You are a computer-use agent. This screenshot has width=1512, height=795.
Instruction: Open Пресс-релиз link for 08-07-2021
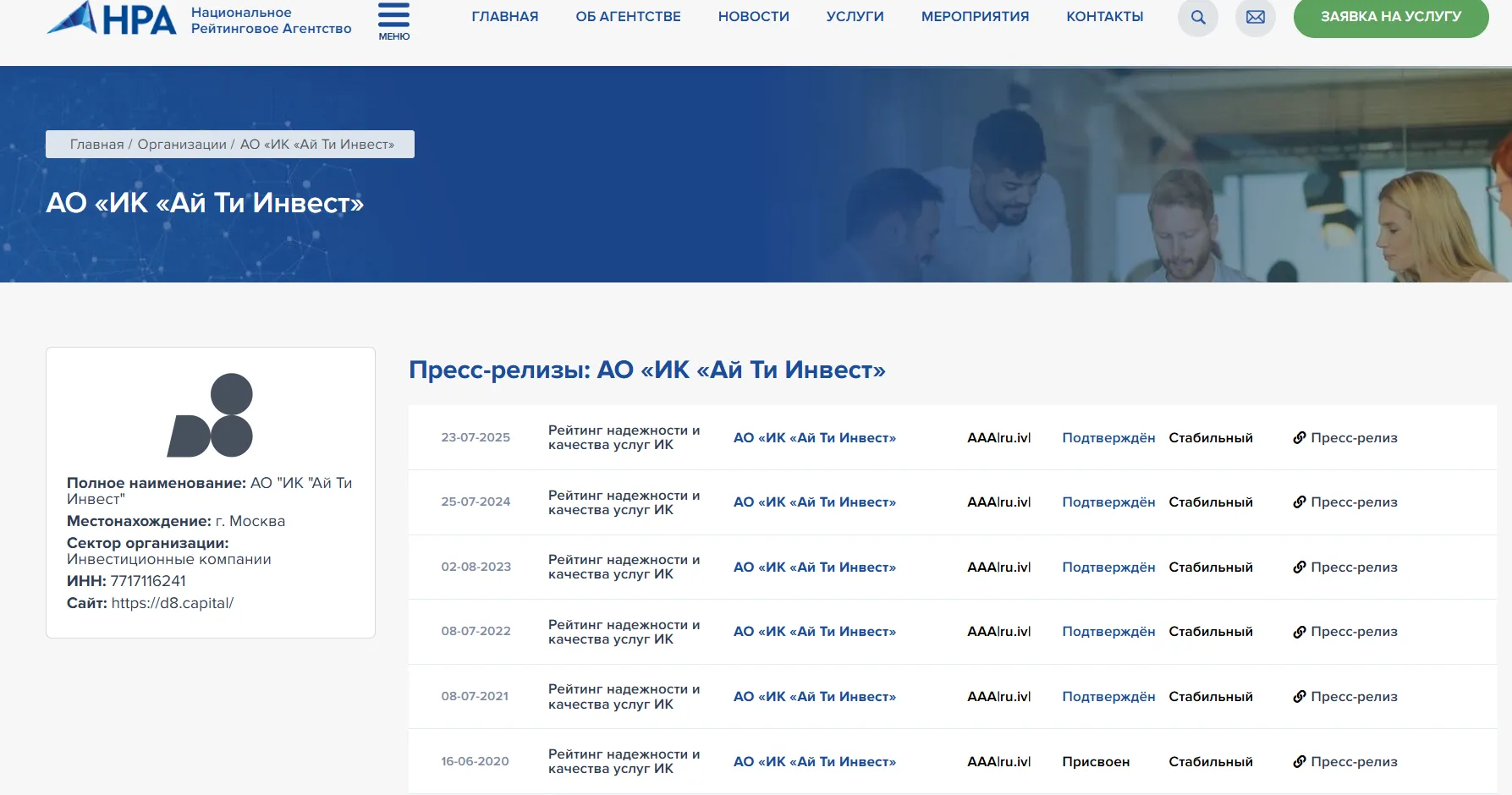click(x=1345, y=696)
